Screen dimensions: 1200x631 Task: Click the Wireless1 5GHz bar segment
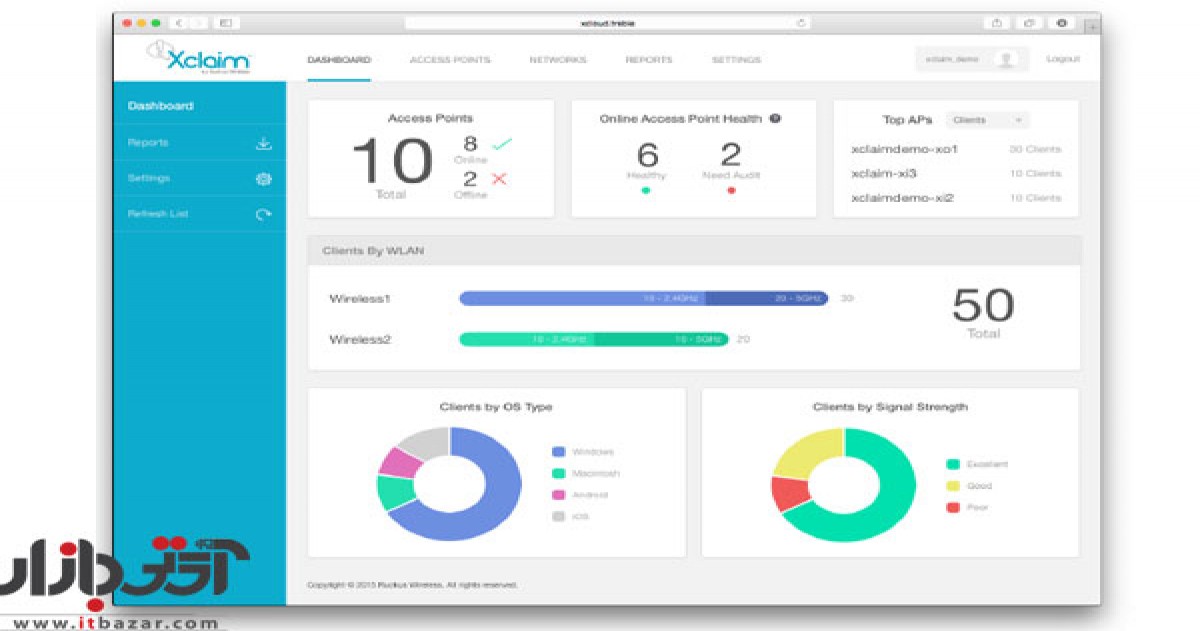point(767,298)
